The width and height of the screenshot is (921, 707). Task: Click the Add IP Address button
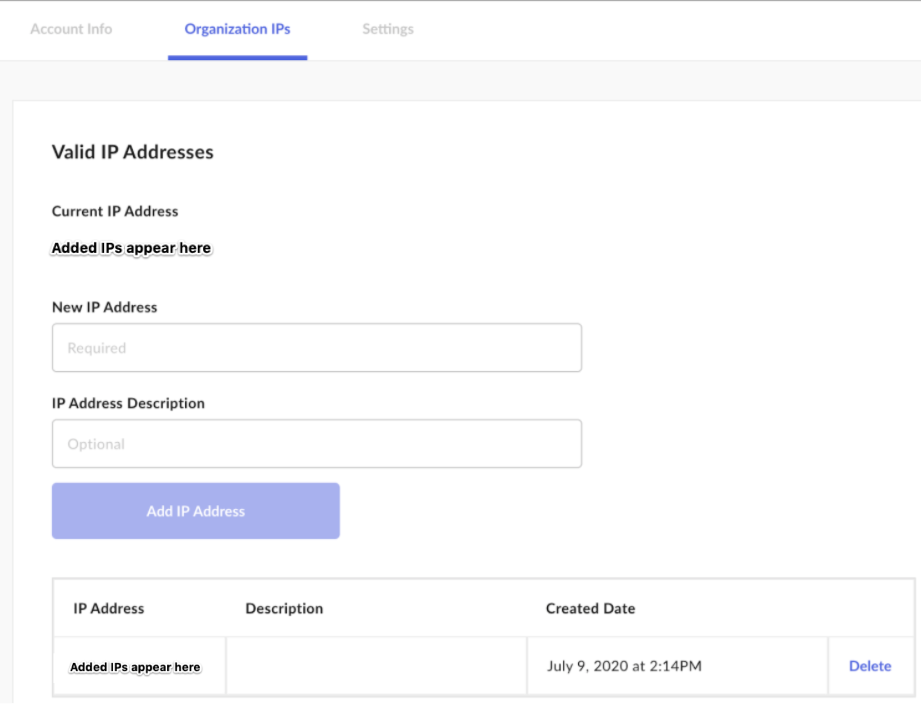pyautogui.click(x=196, y=511)
